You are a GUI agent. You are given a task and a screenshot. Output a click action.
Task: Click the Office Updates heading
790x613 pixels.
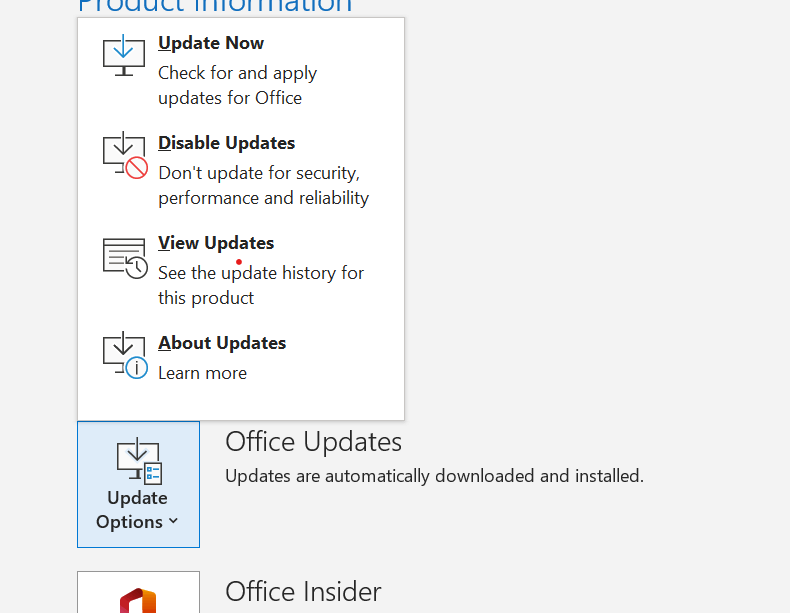pyautogui.click(x=313, y=442)
